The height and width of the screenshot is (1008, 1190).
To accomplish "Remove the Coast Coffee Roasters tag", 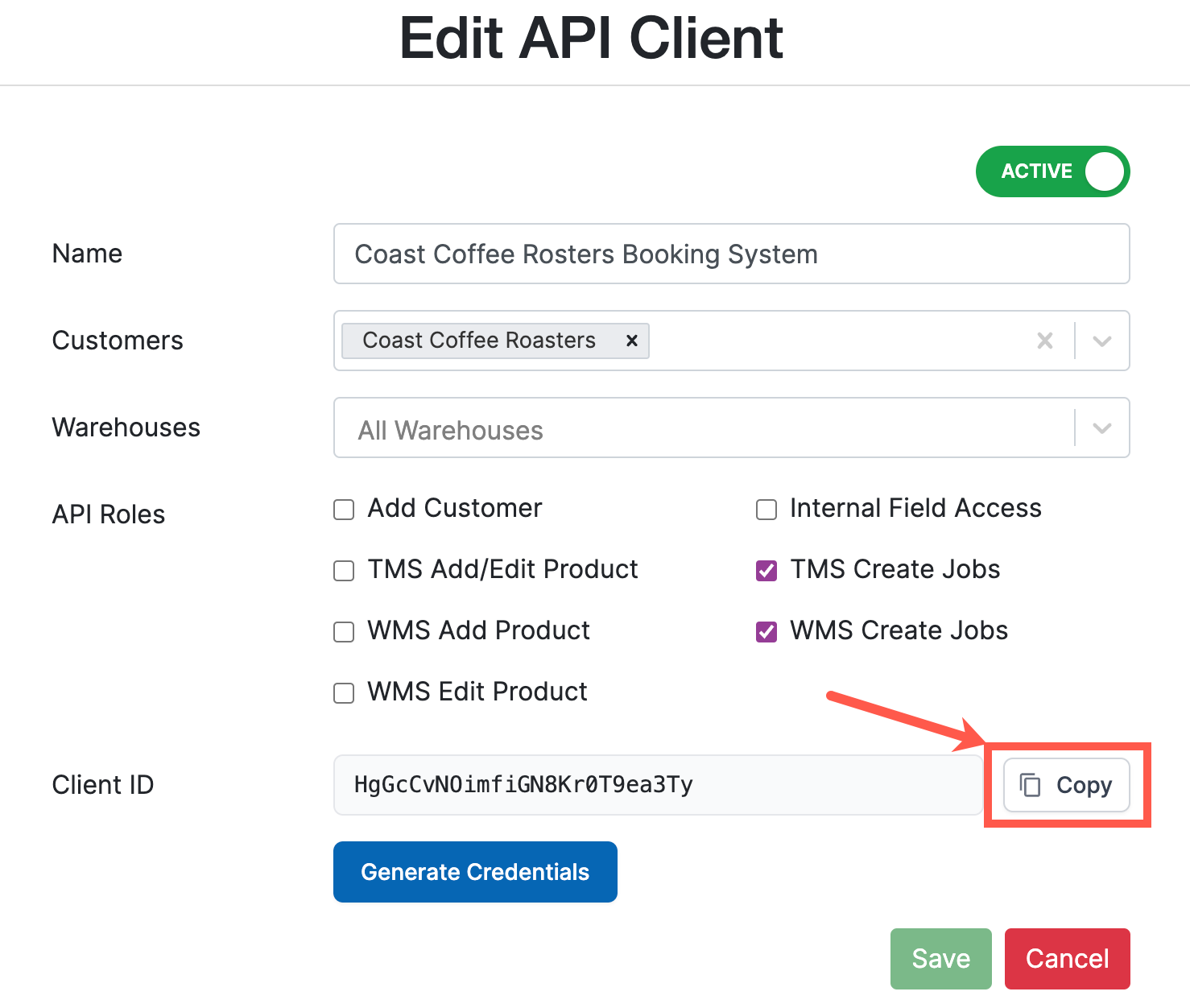I will coord(631,341).
